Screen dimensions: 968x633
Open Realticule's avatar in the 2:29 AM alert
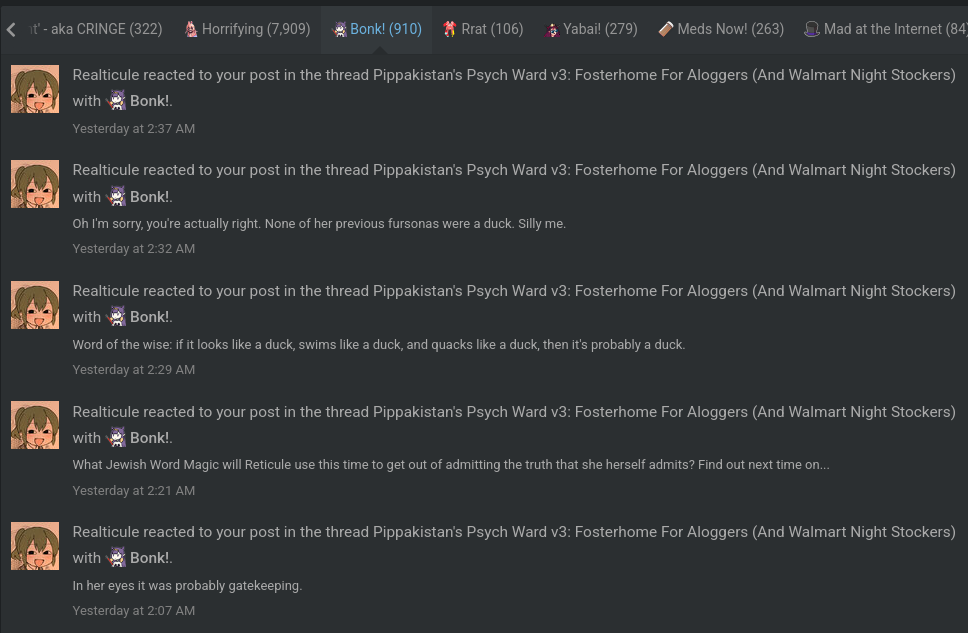(x=35, y=305)
